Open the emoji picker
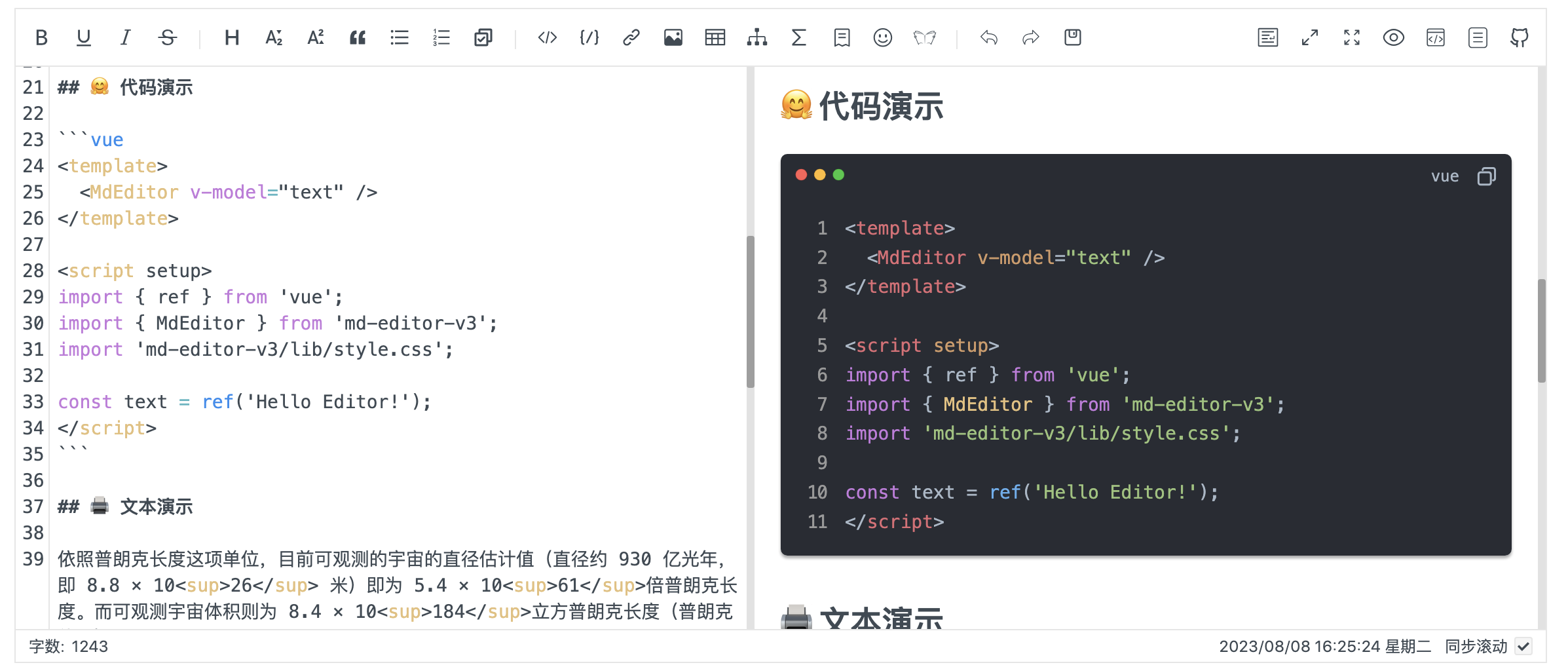Image resolution: width=1568 pixels, height=667 pixels. point(883,37)
